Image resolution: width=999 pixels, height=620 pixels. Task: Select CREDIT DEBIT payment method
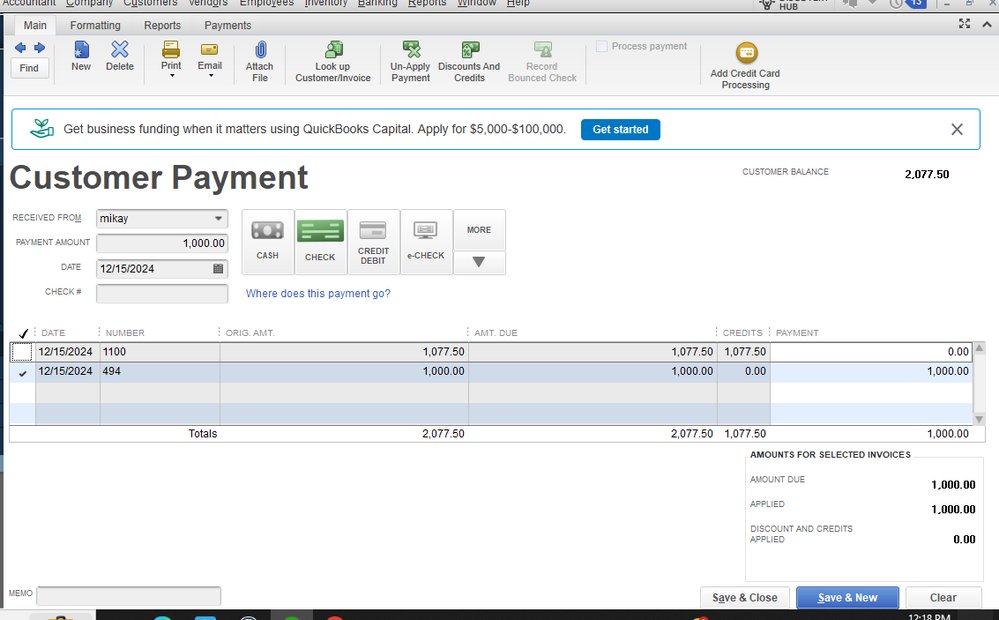tap(373, 242)
